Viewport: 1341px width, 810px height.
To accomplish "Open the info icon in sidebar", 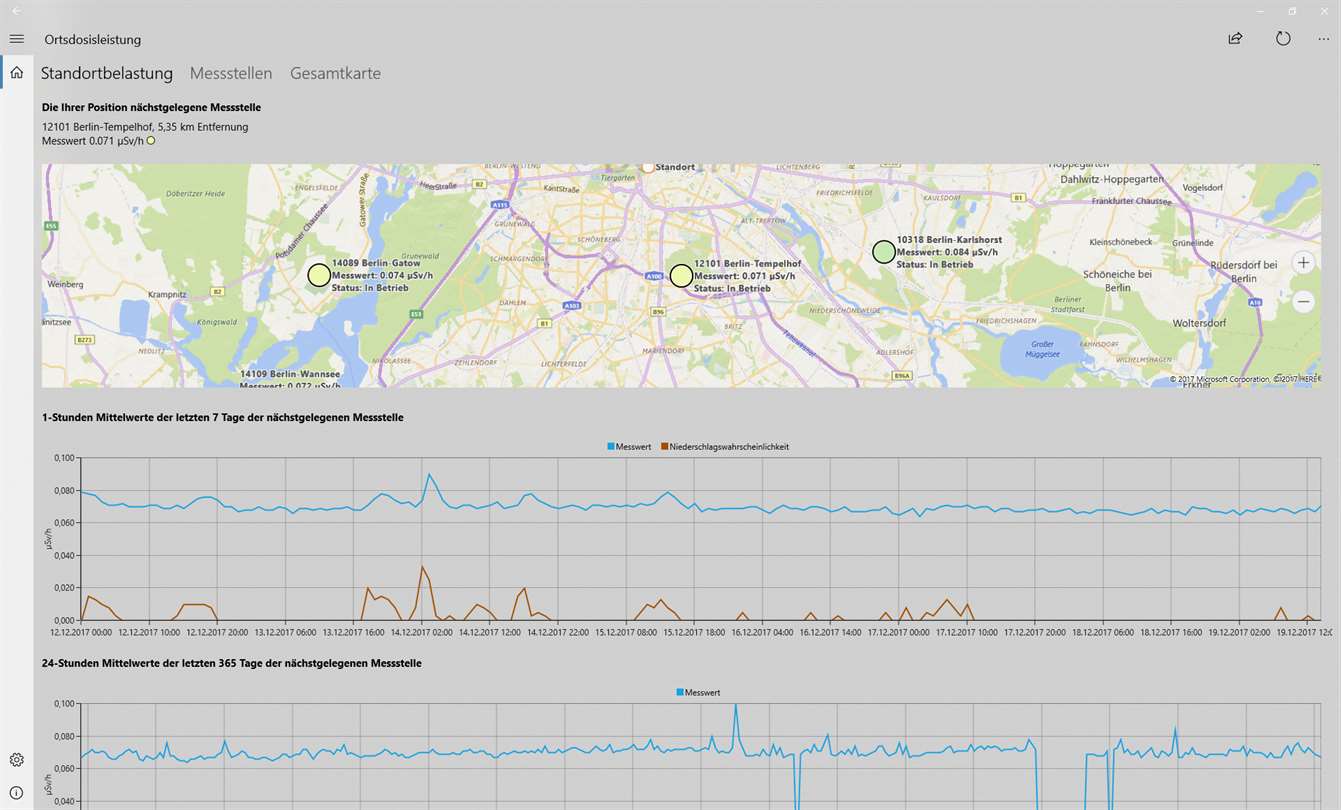I will tap(16, 793).
